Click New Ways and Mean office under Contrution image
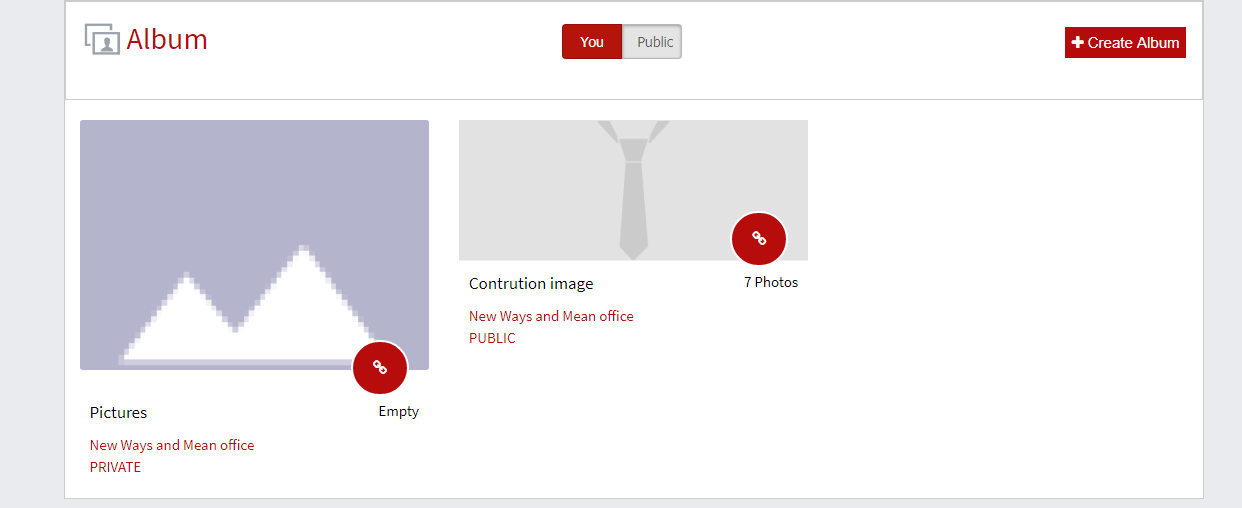This screenshot has width=1242, height=508. coord(551,316)
